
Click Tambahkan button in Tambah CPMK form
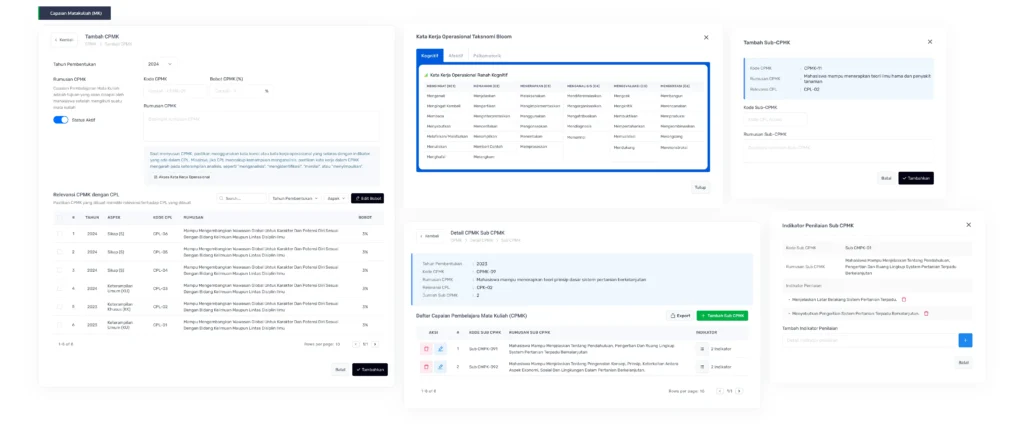coord(370,369)
